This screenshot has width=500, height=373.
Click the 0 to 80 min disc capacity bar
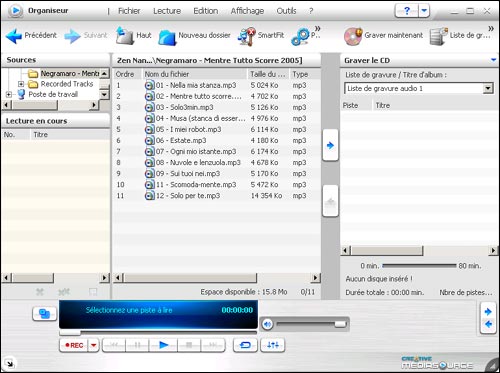(419, 266)
